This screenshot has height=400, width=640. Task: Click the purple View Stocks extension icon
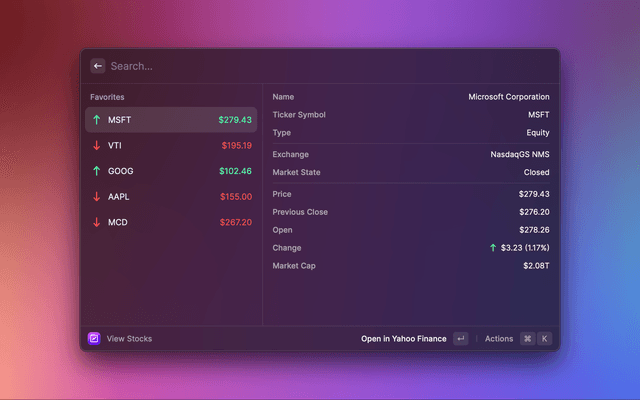[x=94, y=339]
